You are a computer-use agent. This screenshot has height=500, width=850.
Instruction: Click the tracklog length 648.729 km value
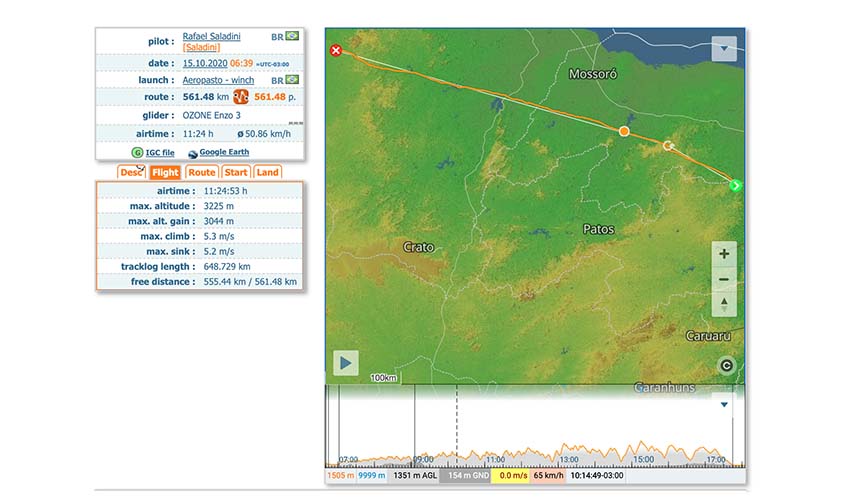pos(227,267)
